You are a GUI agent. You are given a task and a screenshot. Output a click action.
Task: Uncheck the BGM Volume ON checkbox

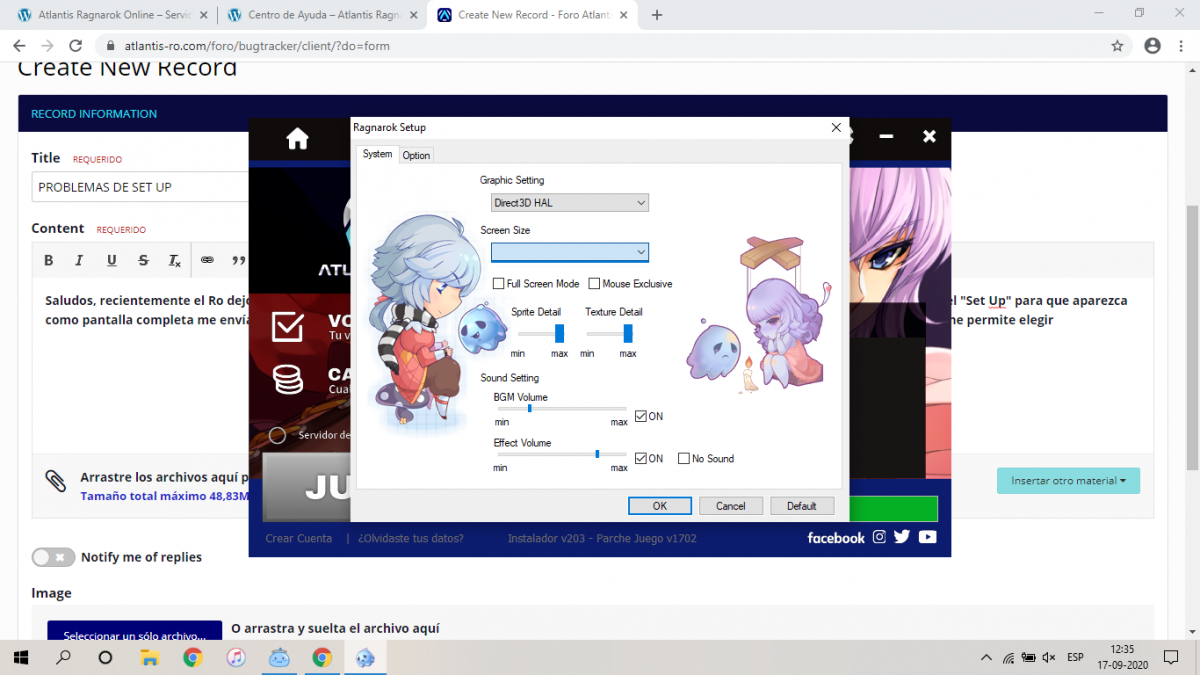[x=641, y=416]
